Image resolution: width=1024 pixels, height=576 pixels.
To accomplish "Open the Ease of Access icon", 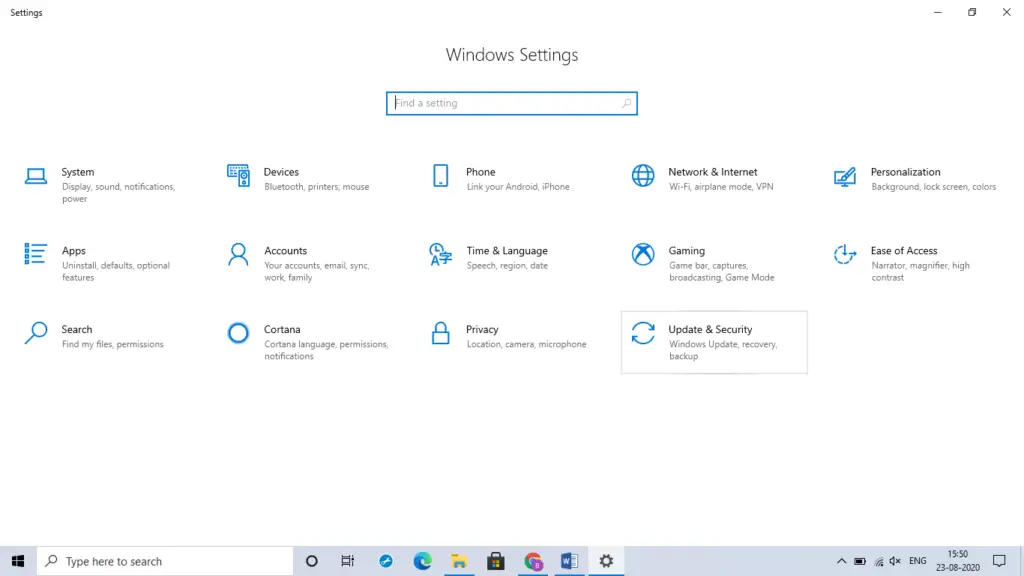I will 844,254.
